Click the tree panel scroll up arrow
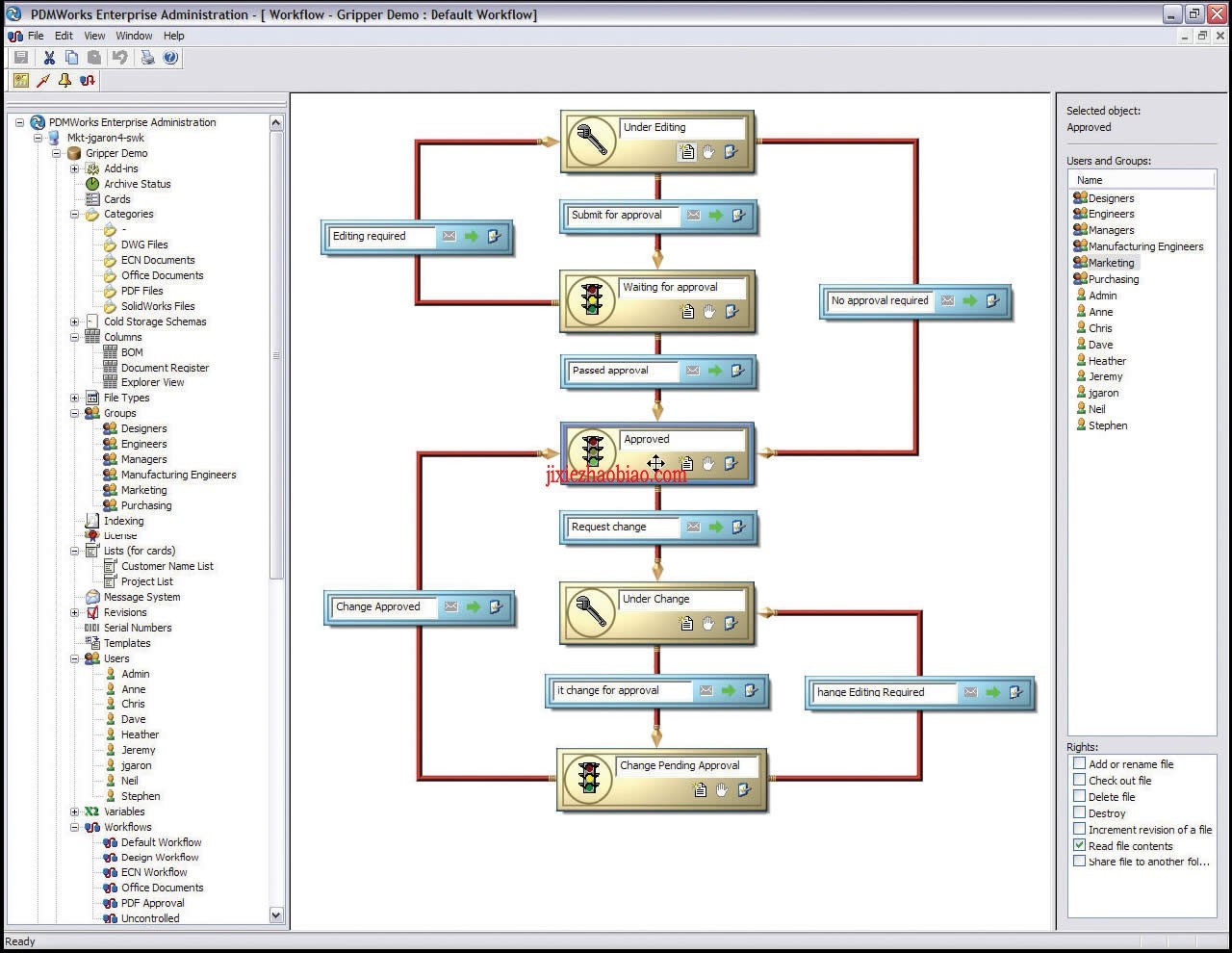Image resolution: width=1232 pixels, height=953 pixels. (276, 123)
